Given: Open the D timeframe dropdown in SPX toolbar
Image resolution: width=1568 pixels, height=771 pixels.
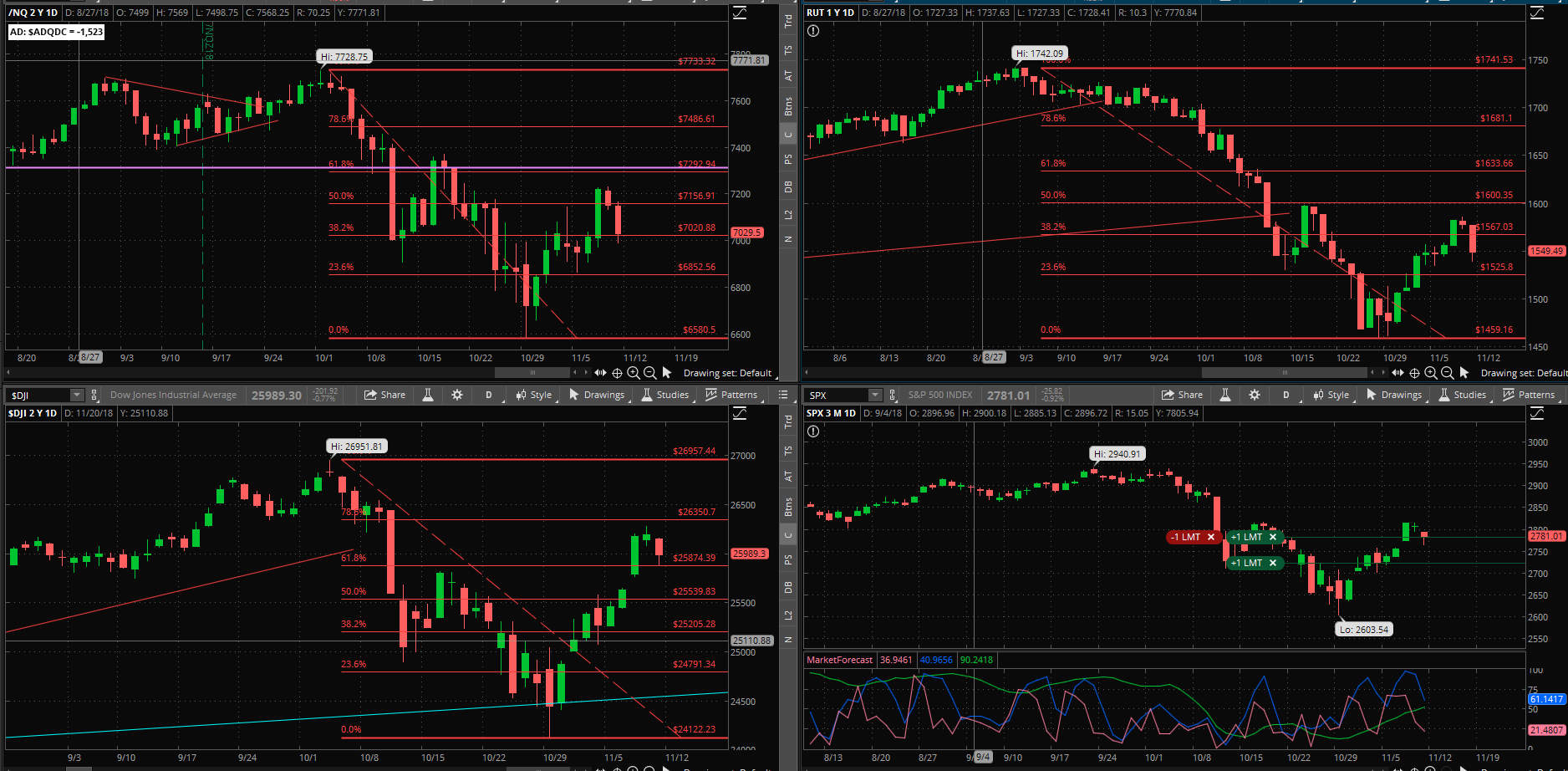Looking at the screenshot, I should (1287, 395).
